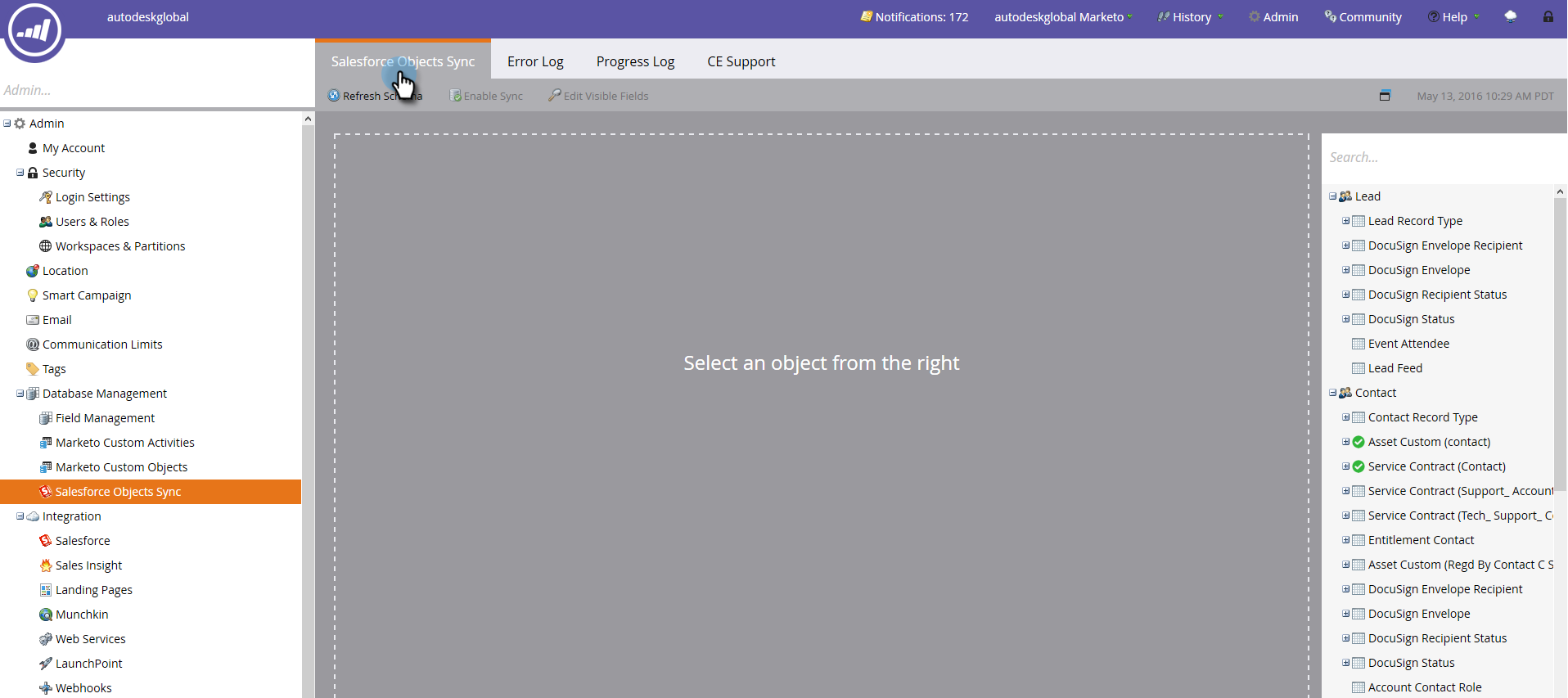The image size is (1568, 698).
Task: Click the object list scrollbar up arrow
Action: [1560, 191]
